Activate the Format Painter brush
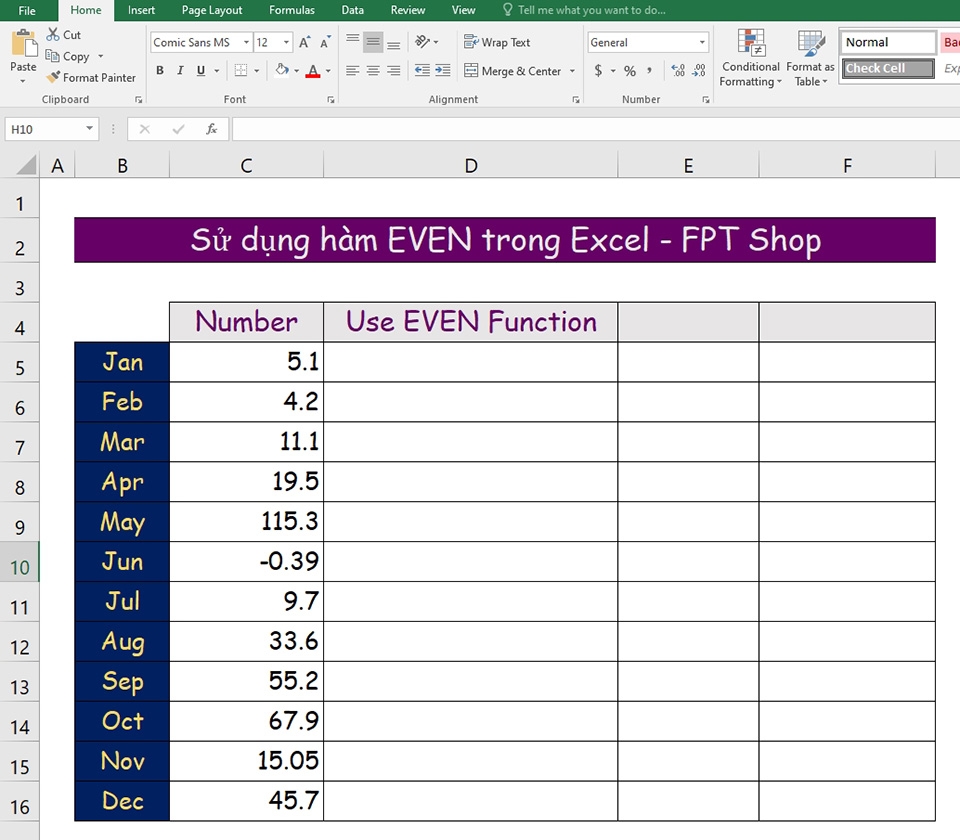Image resolution: width=960 pixels, height=840 pixels. [91, 78]
